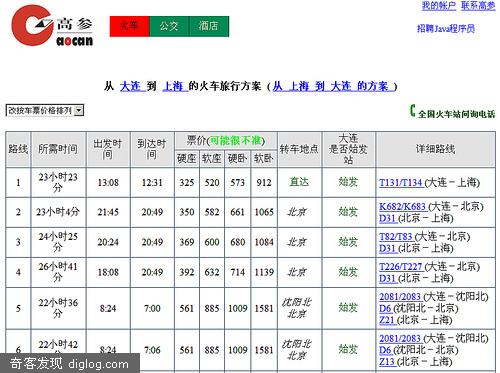Click the 软卧 price column header

point(264,159)
